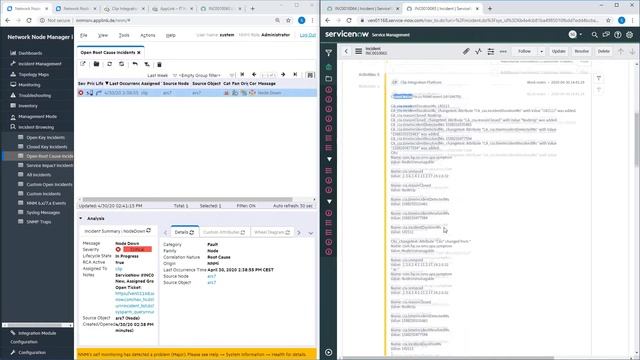640x360 pixels.
Task: Collapse the Analysis pane
Action: pyautogui.click(x=80, y=218)
